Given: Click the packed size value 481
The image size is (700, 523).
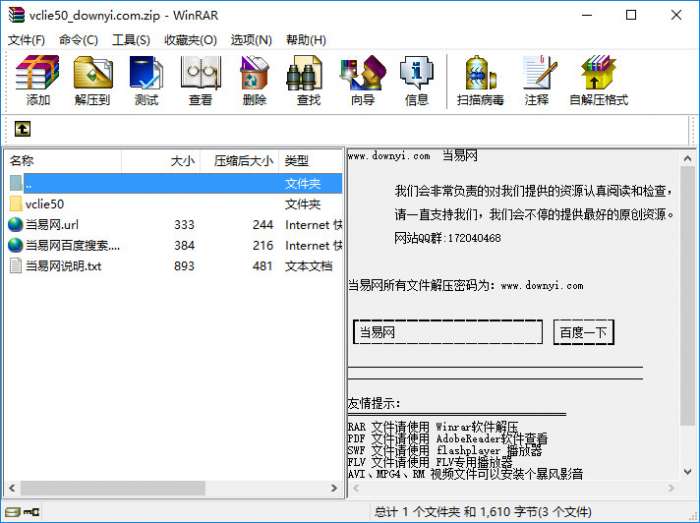Looking at the screenshot, I should pyautogui.click(x=262, y=266).
